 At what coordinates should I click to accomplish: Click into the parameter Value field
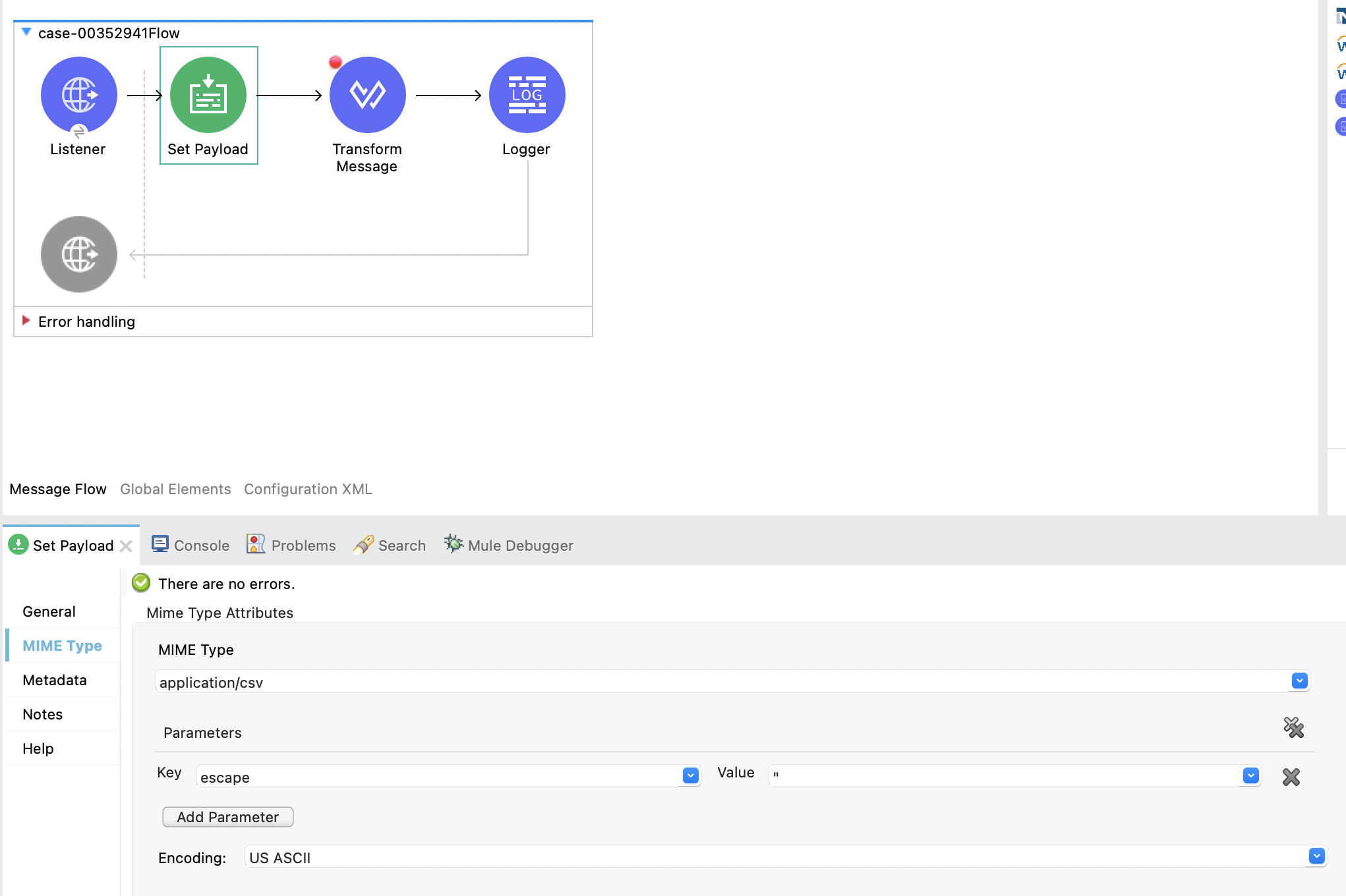point(1002,775)
